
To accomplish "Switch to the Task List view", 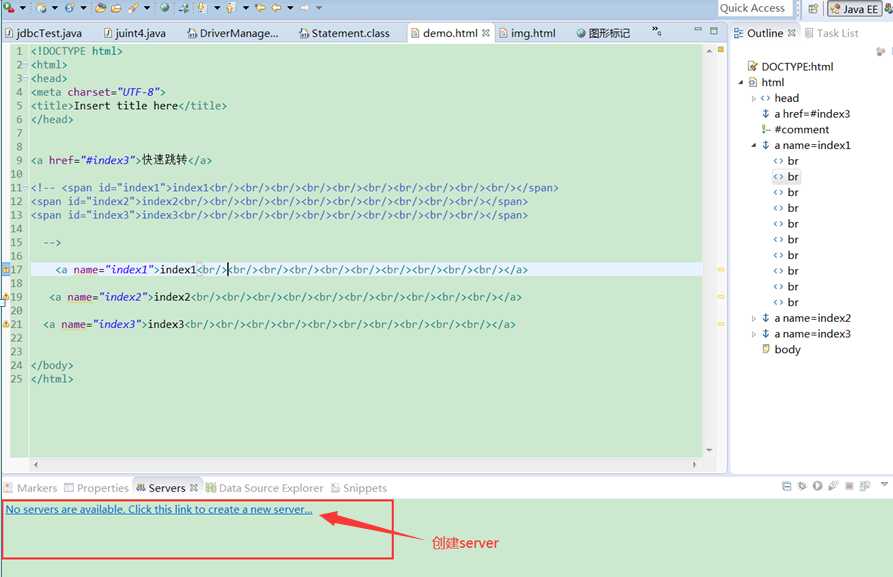I will click(x=831, y=33).
